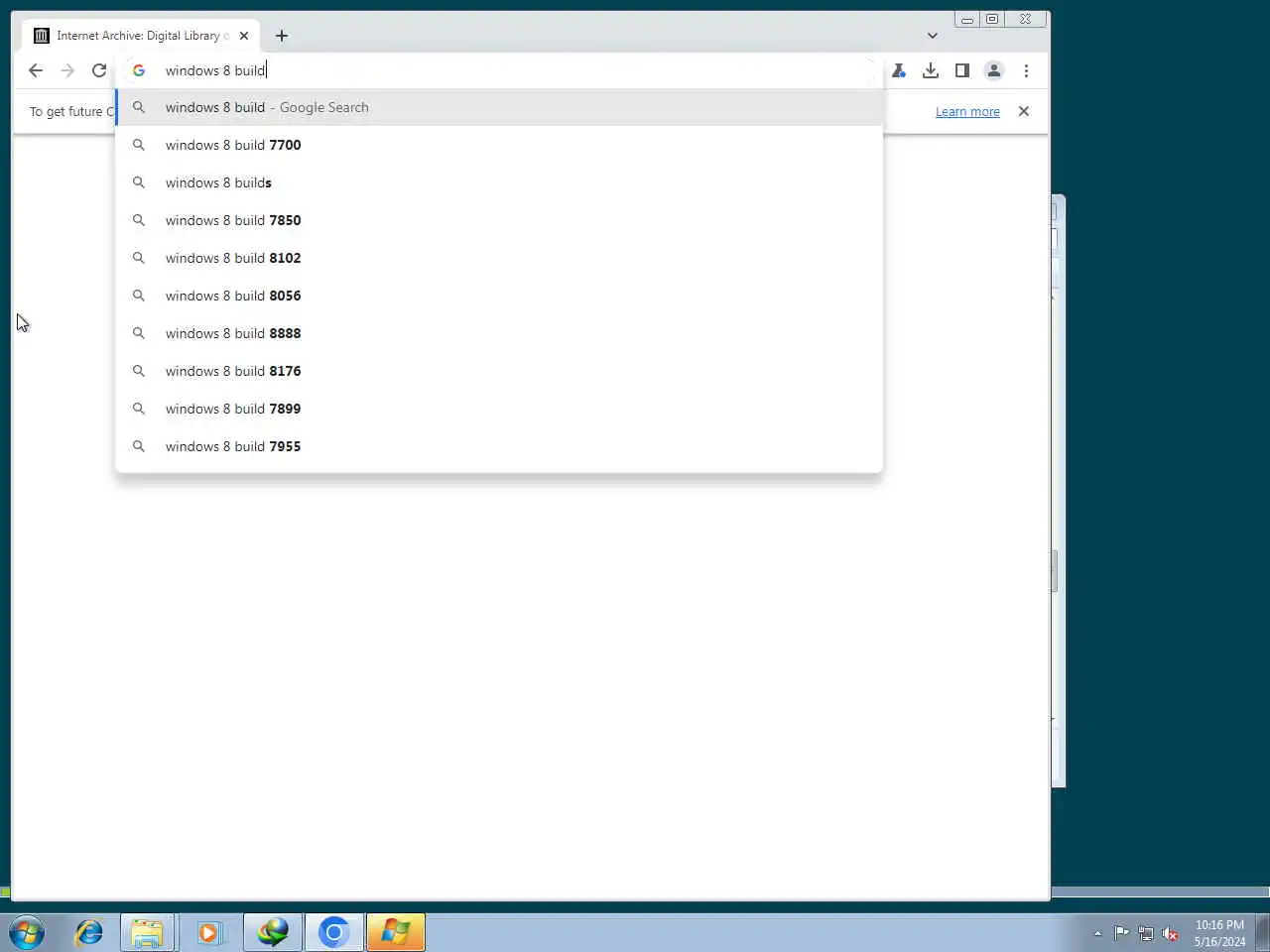Restore down the Chrome window
This screenshot has width=1270, height=952.
992,19
